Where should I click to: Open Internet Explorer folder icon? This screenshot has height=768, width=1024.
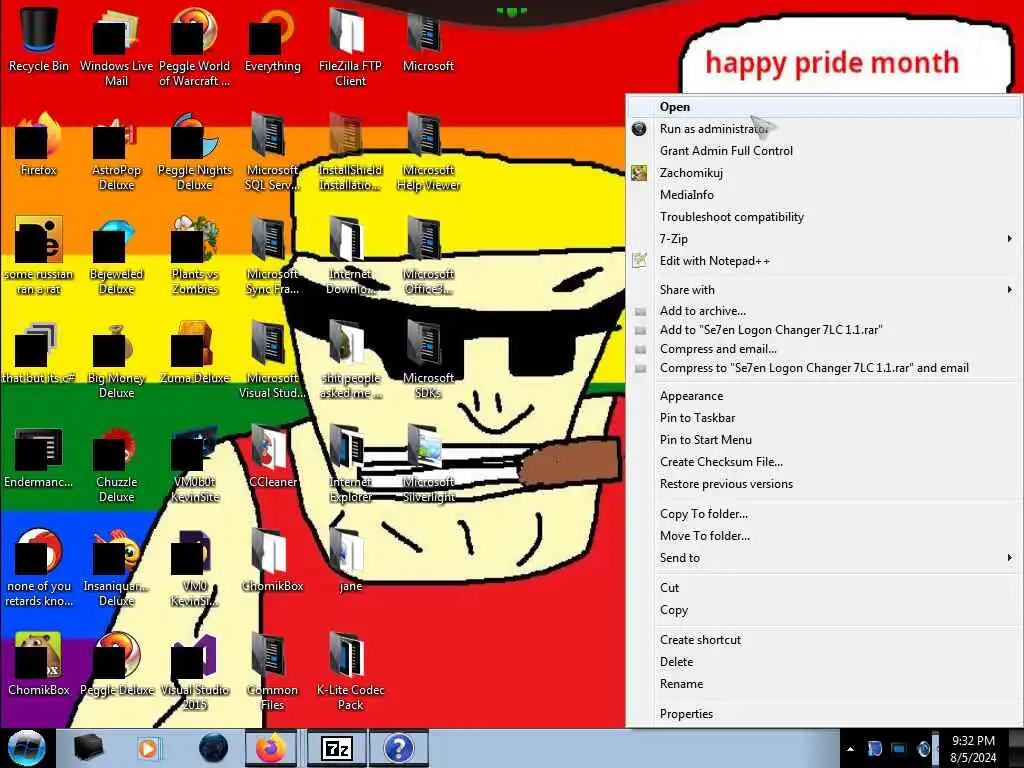[350, 464]
